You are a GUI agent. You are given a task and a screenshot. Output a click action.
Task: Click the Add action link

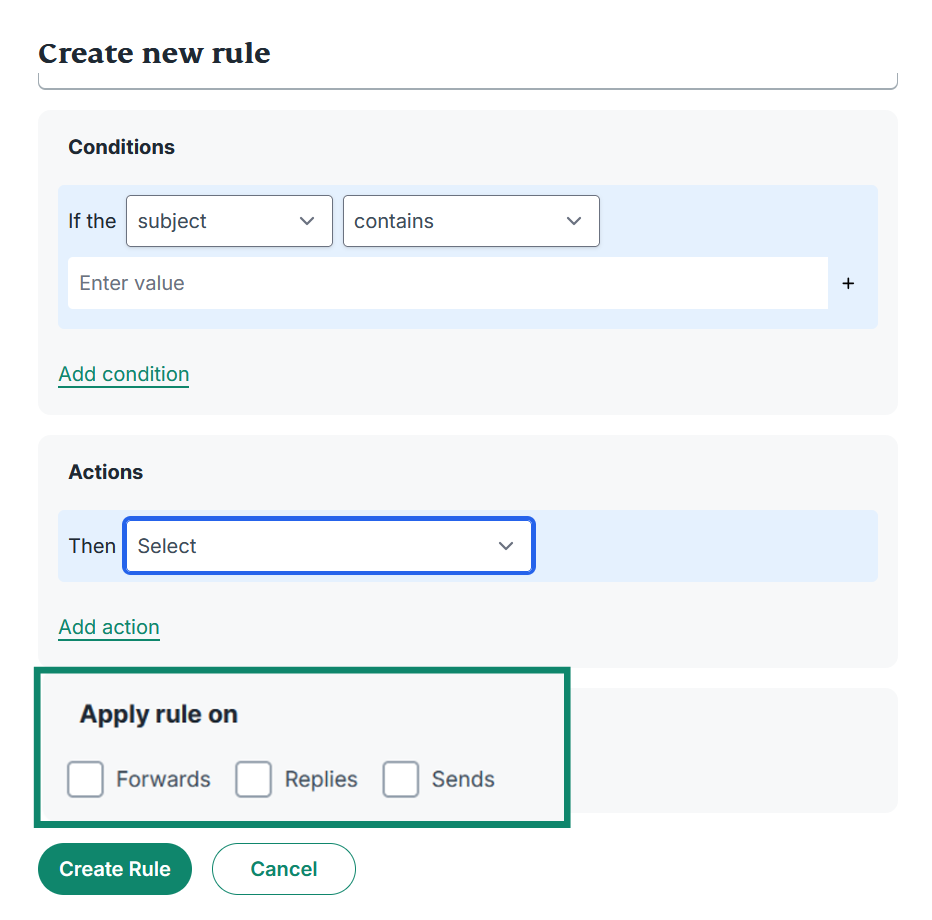click(x=109, y=628)
